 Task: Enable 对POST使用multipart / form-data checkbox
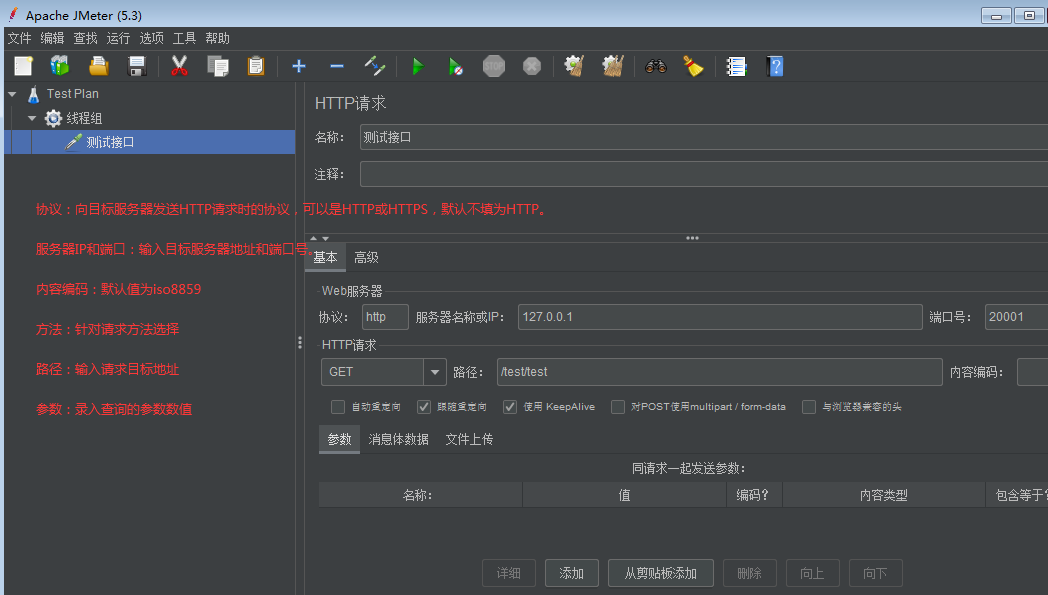tap(618, 406)
